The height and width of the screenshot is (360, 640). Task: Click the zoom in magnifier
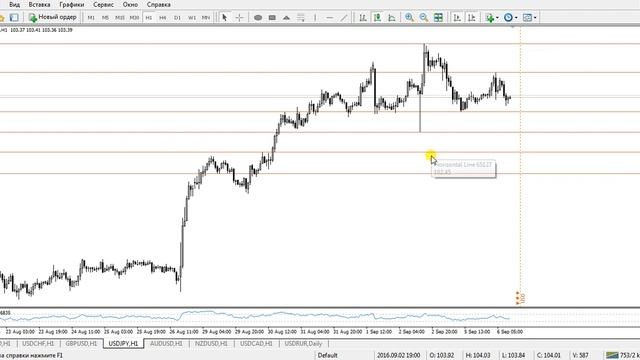coord(409,18)
